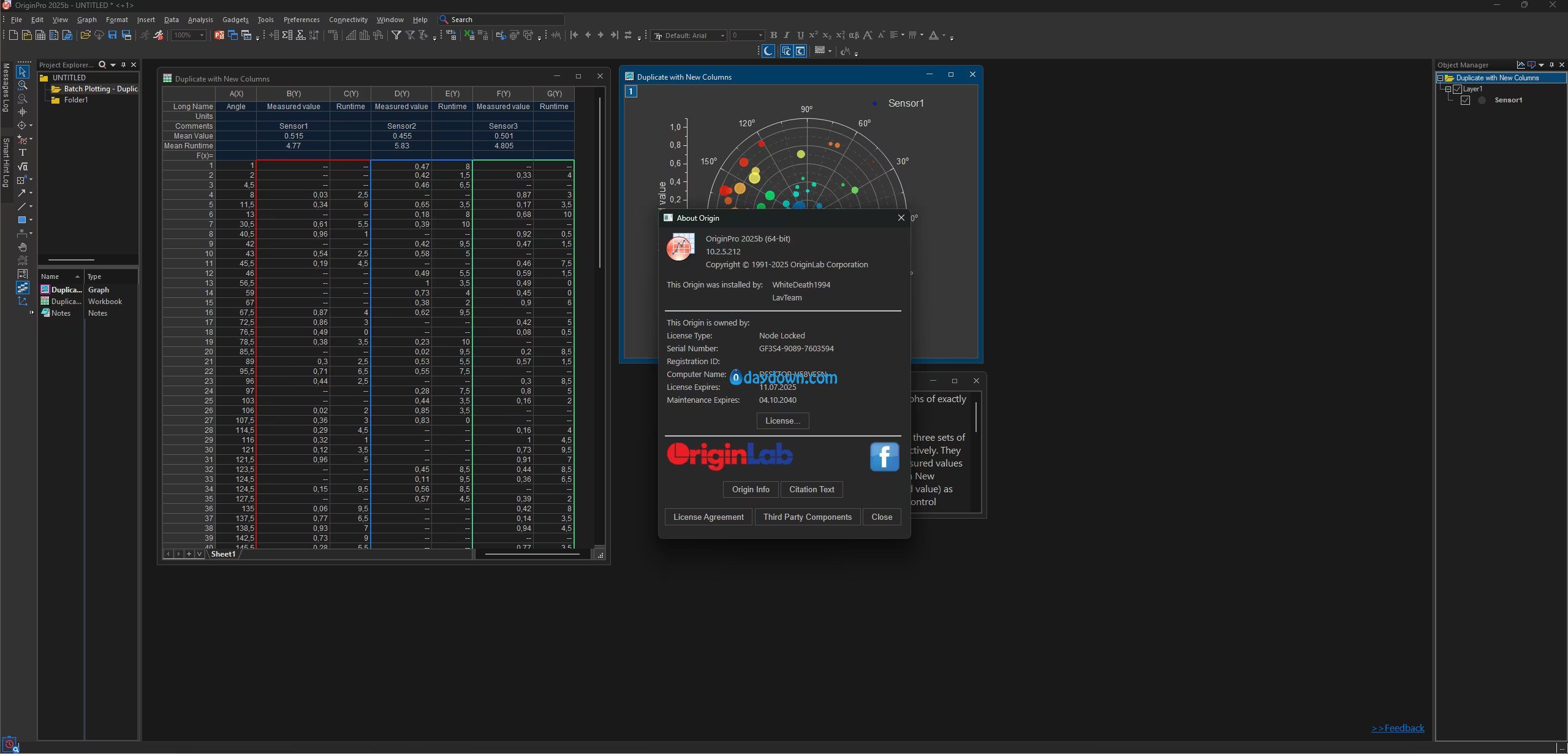Toggle dark mode moon icon
1568x754 pixels.
point(768,51)
